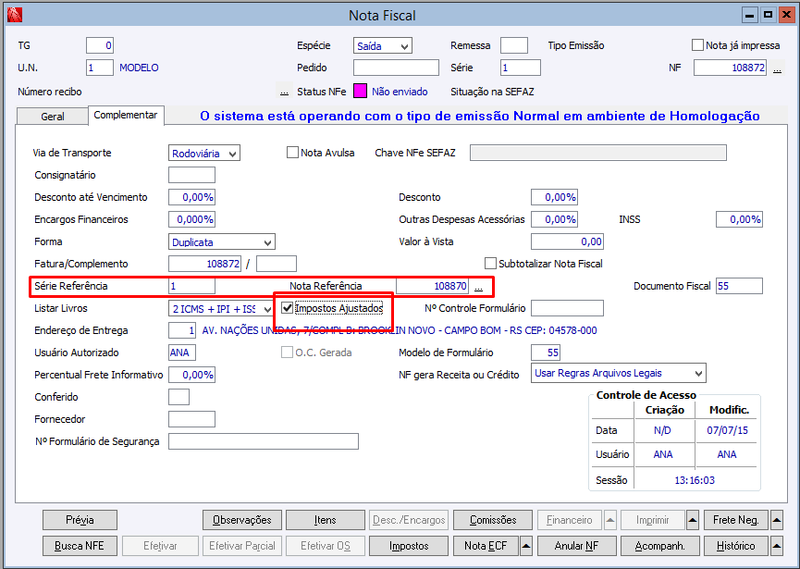The width and height of the screenshot is (800, 569).
Task: Click the INSS percentage field
Action: (739, 219)
